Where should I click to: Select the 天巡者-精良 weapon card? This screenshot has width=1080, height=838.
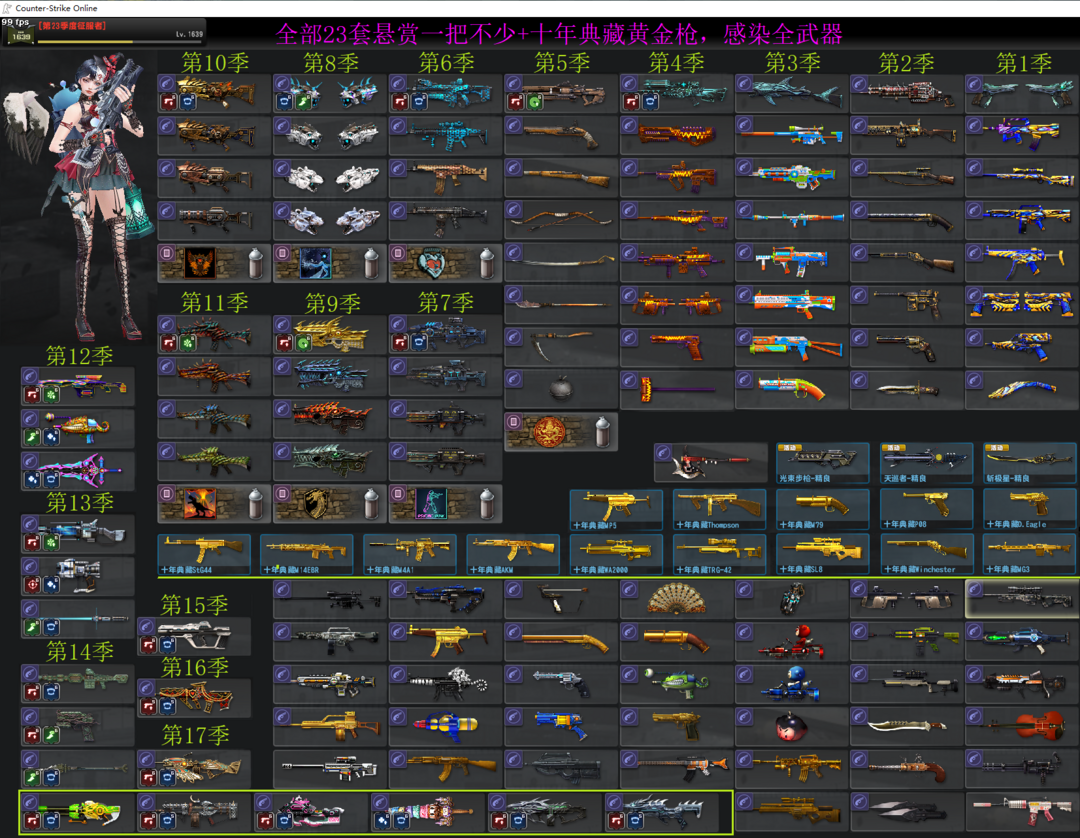click(x=926, y=462)
